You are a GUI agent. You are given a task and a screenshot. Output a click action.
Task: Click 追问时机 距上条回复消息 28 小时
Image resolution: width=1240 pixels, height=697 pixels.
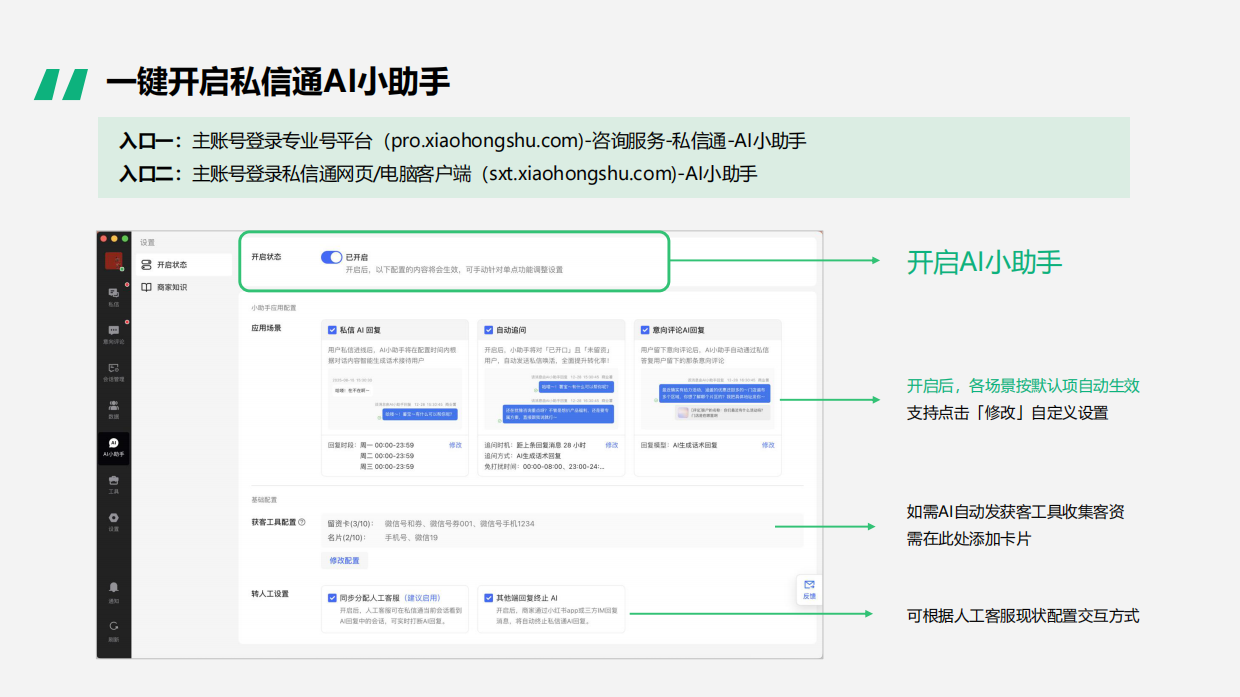click(535, 444)
